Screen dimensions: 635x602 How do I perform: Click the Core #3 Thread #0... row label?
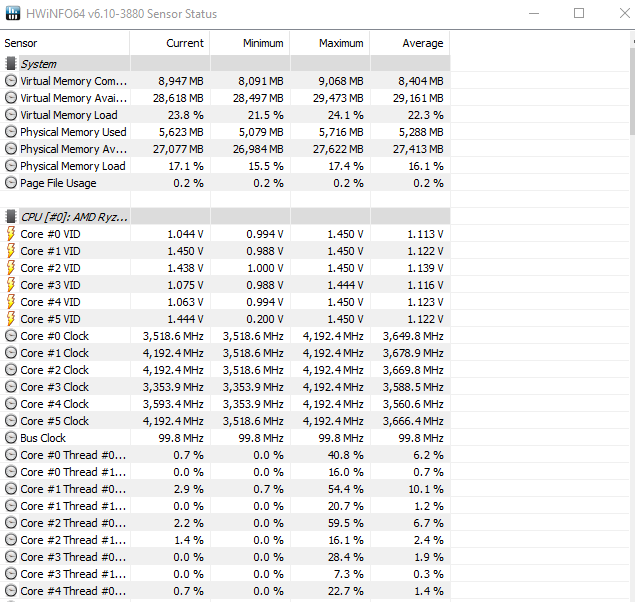point(73,557)
